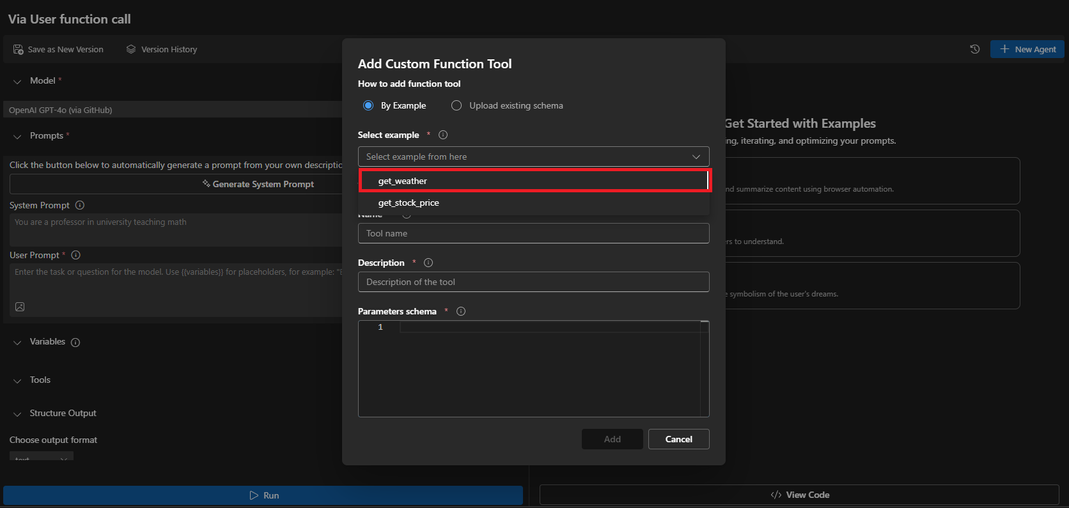The height and width of the screenshot is (508, 1069).
Task: Click the Add button in dialog
Action: click(612, 439)
